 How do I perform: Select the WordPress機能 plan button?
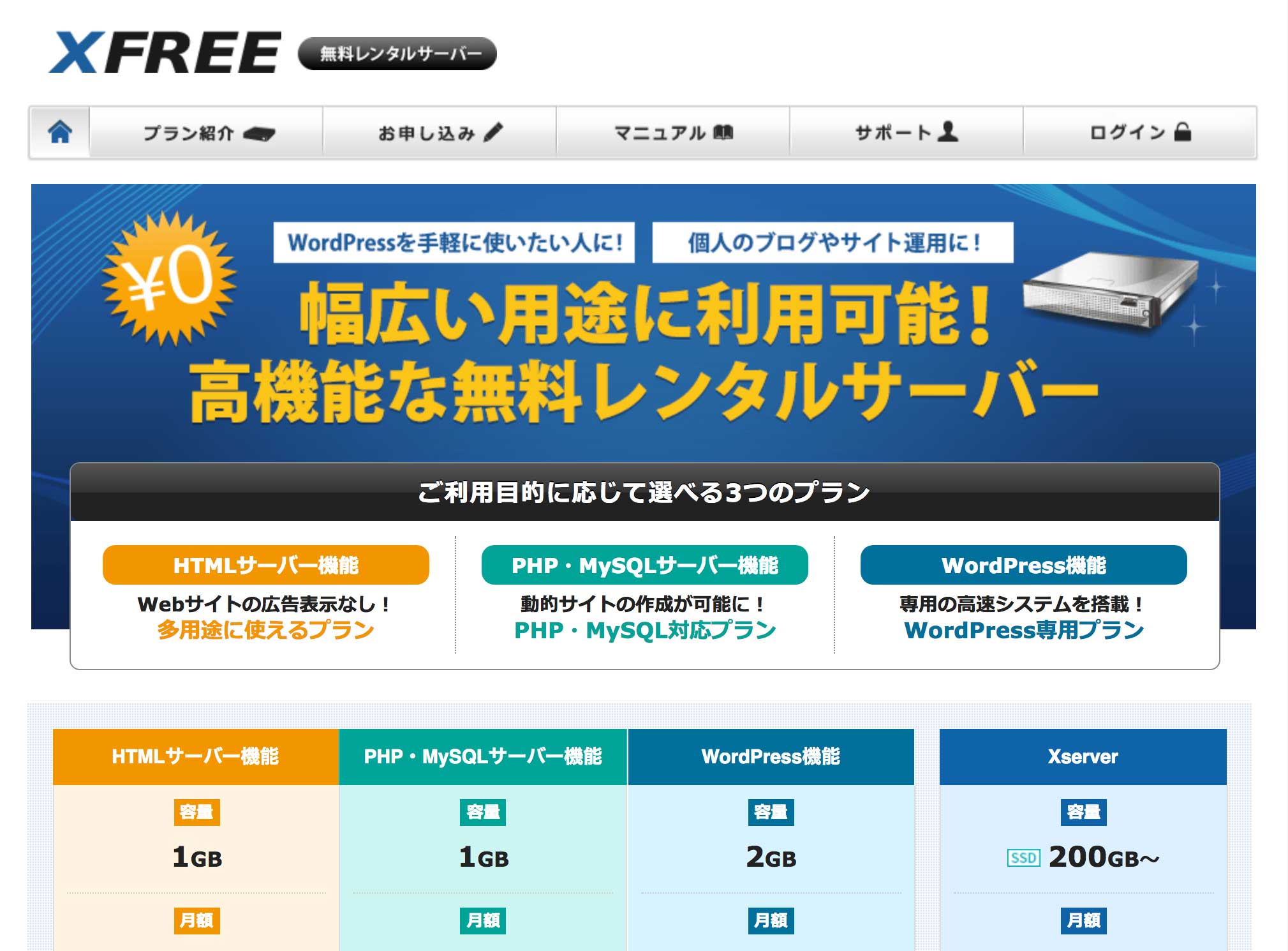[1024, 564]
